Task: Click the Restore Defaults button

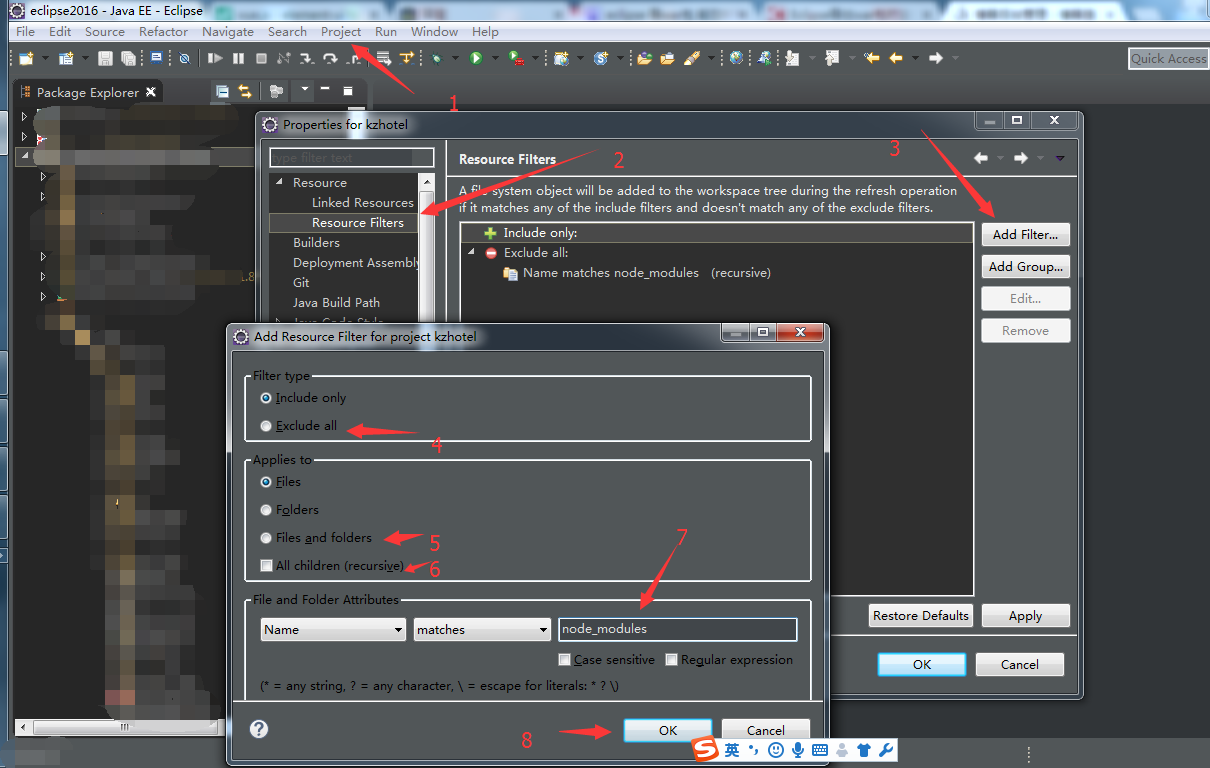Action: [920, 616]
